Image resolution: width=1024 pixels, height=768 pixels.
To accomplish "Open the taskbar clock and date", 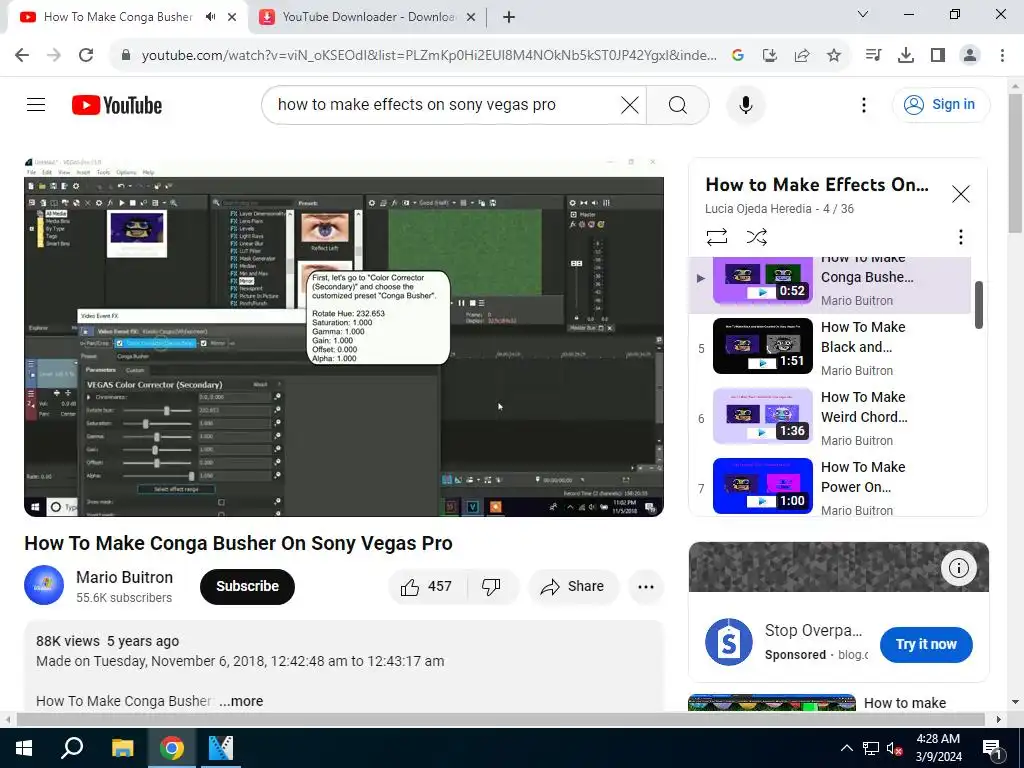I will (938, 748).
